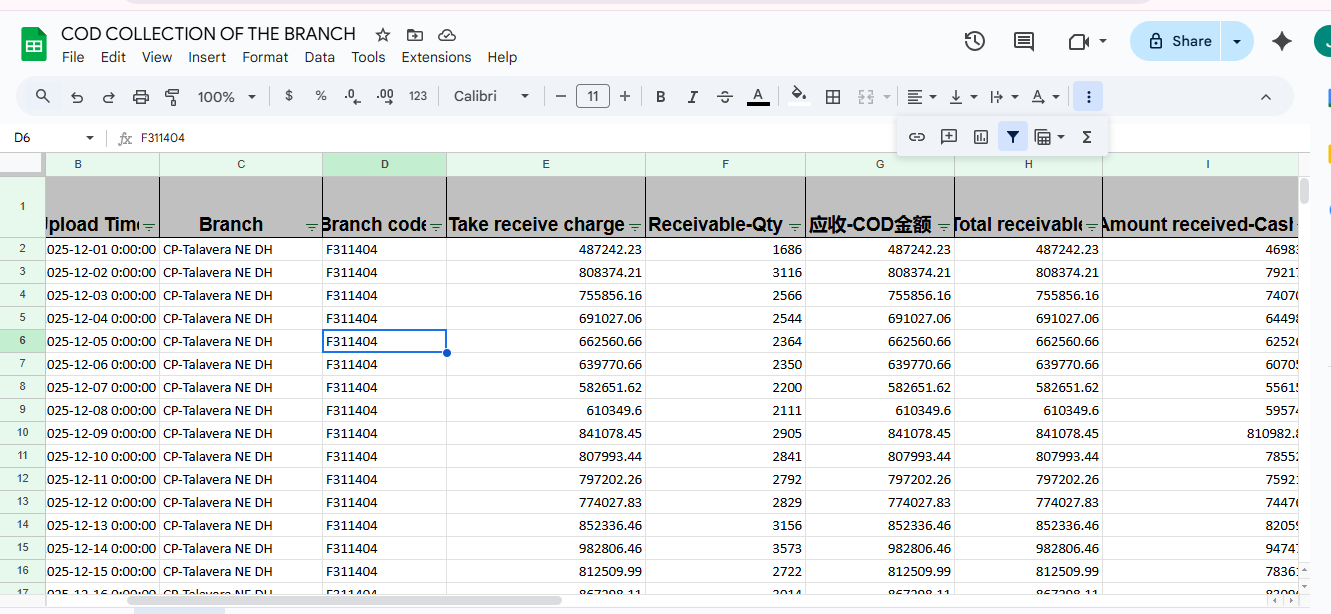Open the Borders tool
Viewport: 1331px width, 614px height.
[x=832, y=97]
